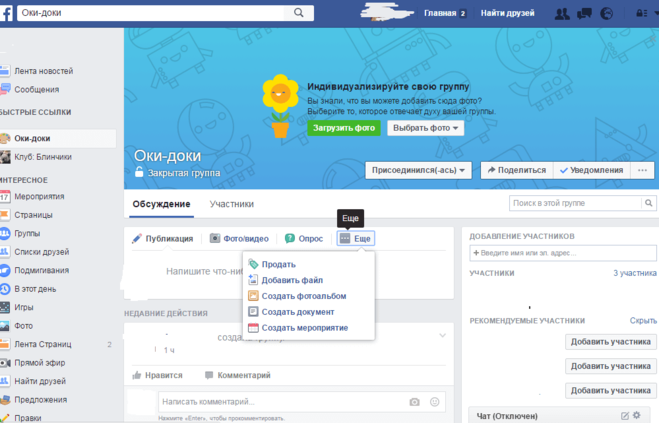Image resolution: width=659 pixels, height=423 pixels.
Task: Select Фото/видео composer tab
Action: tap(239, 238)
